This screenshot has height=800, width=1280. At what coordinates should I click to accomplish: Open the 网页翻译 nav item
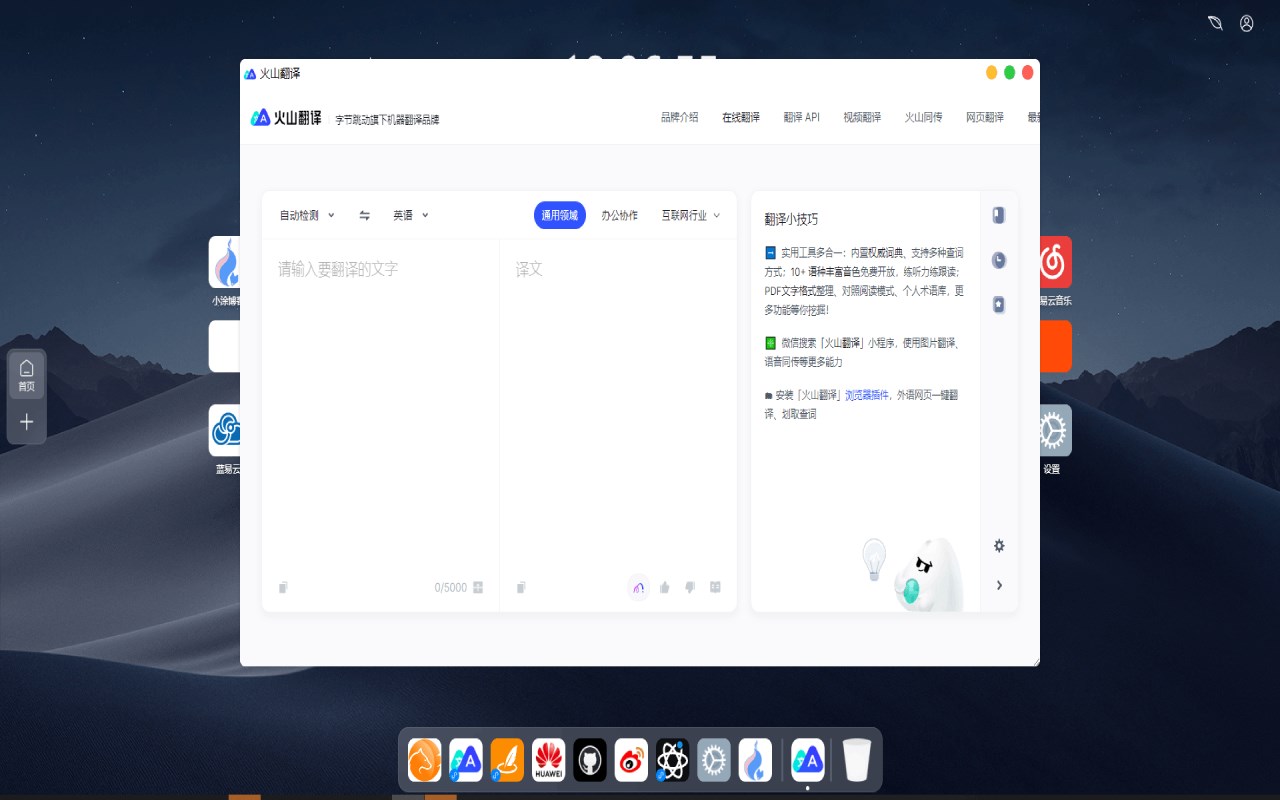[x=985, y=117]
